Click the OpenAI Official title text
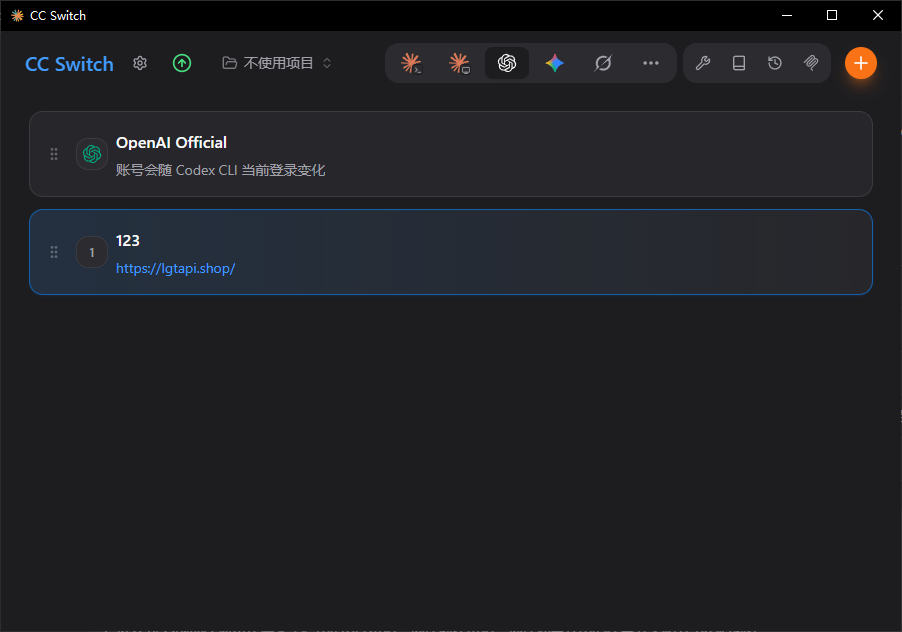Viewport: 902px width, 632px height. [171, 143]
